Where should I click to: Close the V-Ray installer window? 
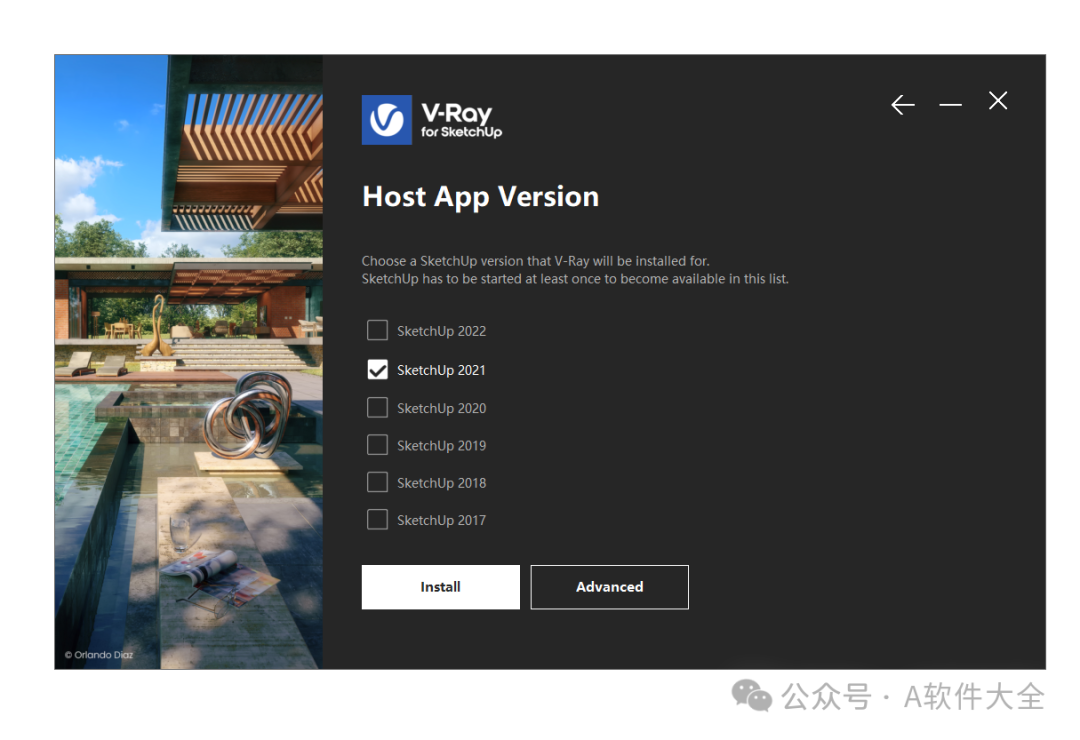(997, 101)
